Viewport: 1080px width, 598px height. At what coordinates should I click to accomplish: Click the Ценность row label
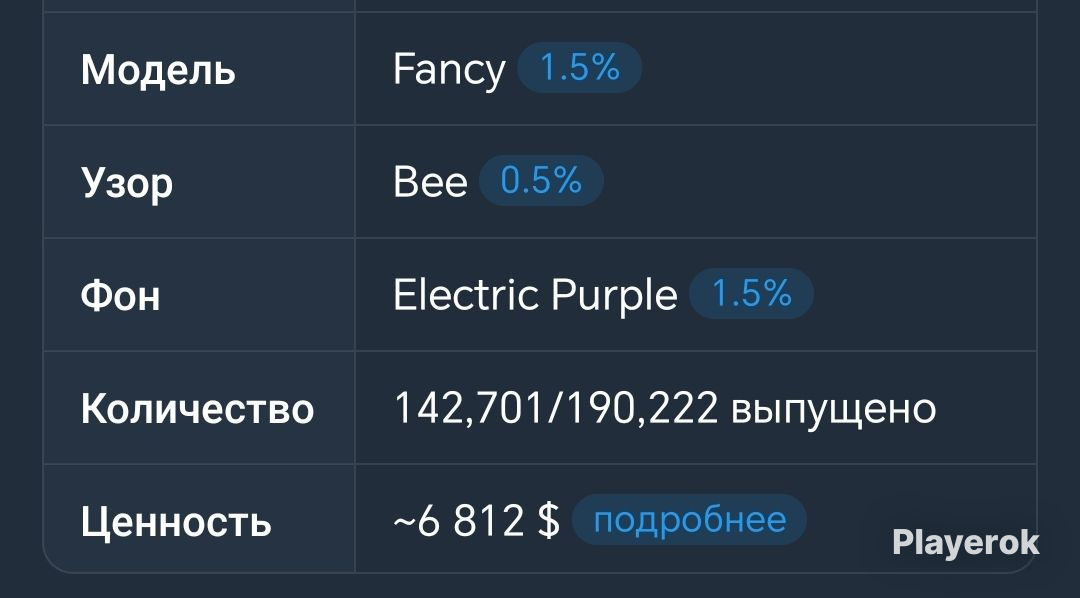176,522
